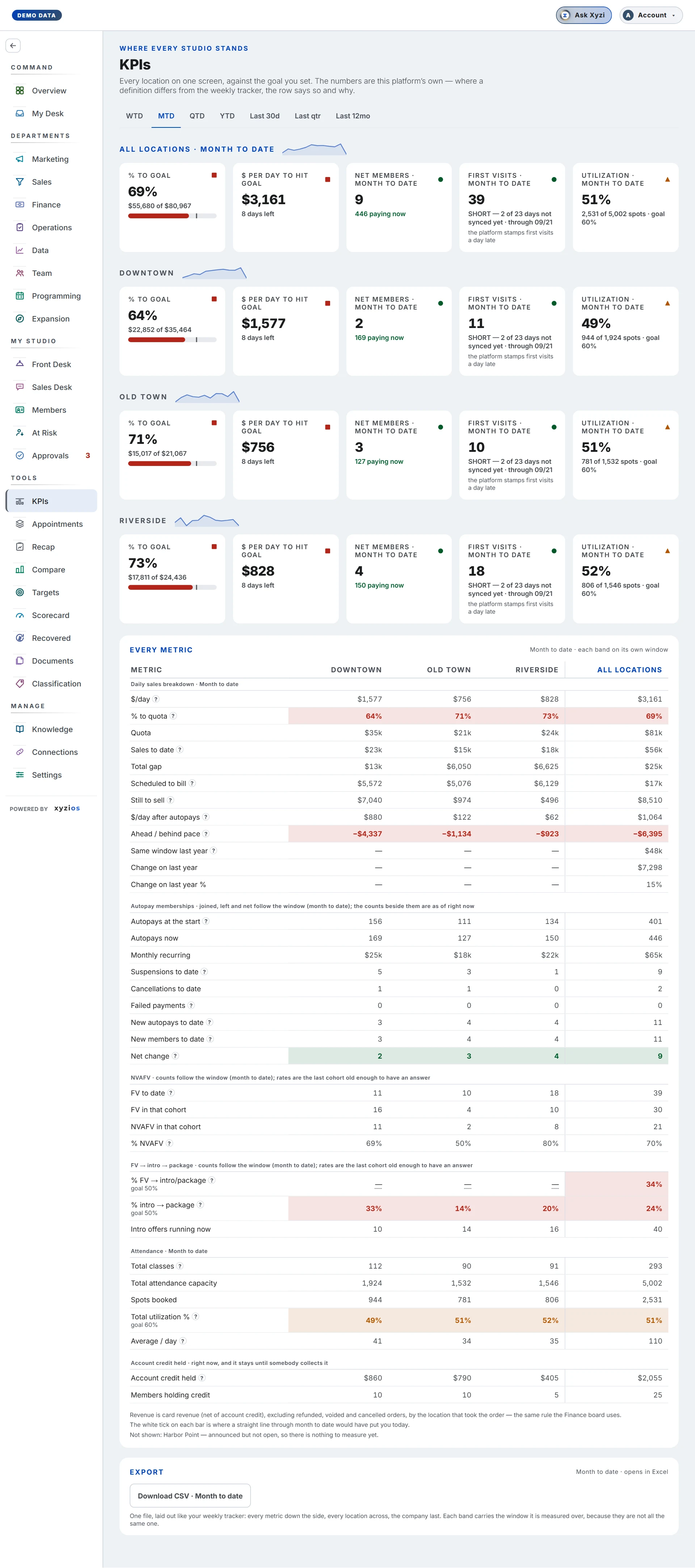Viewport: 695px width, 1568px height.
Task: Open help tooltip beside Account credit held
Action: coord(202,1378)
